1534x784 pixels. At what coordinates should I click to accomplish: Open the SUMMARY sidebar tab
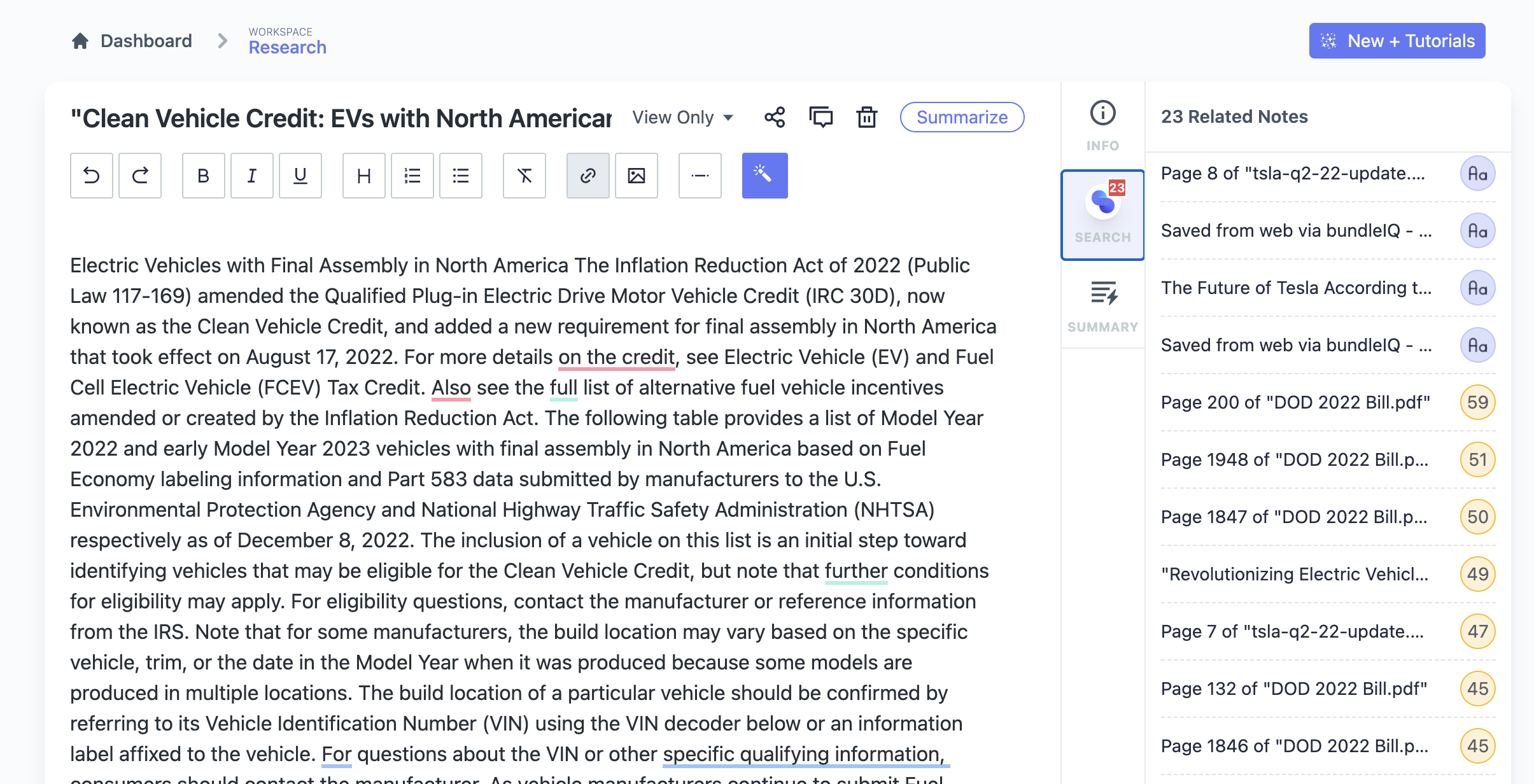tap(1102, 305)
